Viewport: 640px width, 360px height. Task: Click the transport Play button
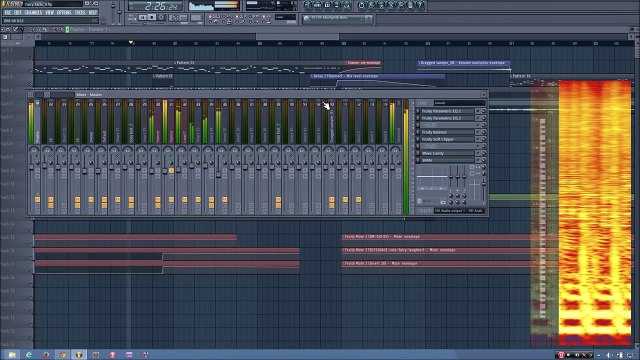[143, 18]
